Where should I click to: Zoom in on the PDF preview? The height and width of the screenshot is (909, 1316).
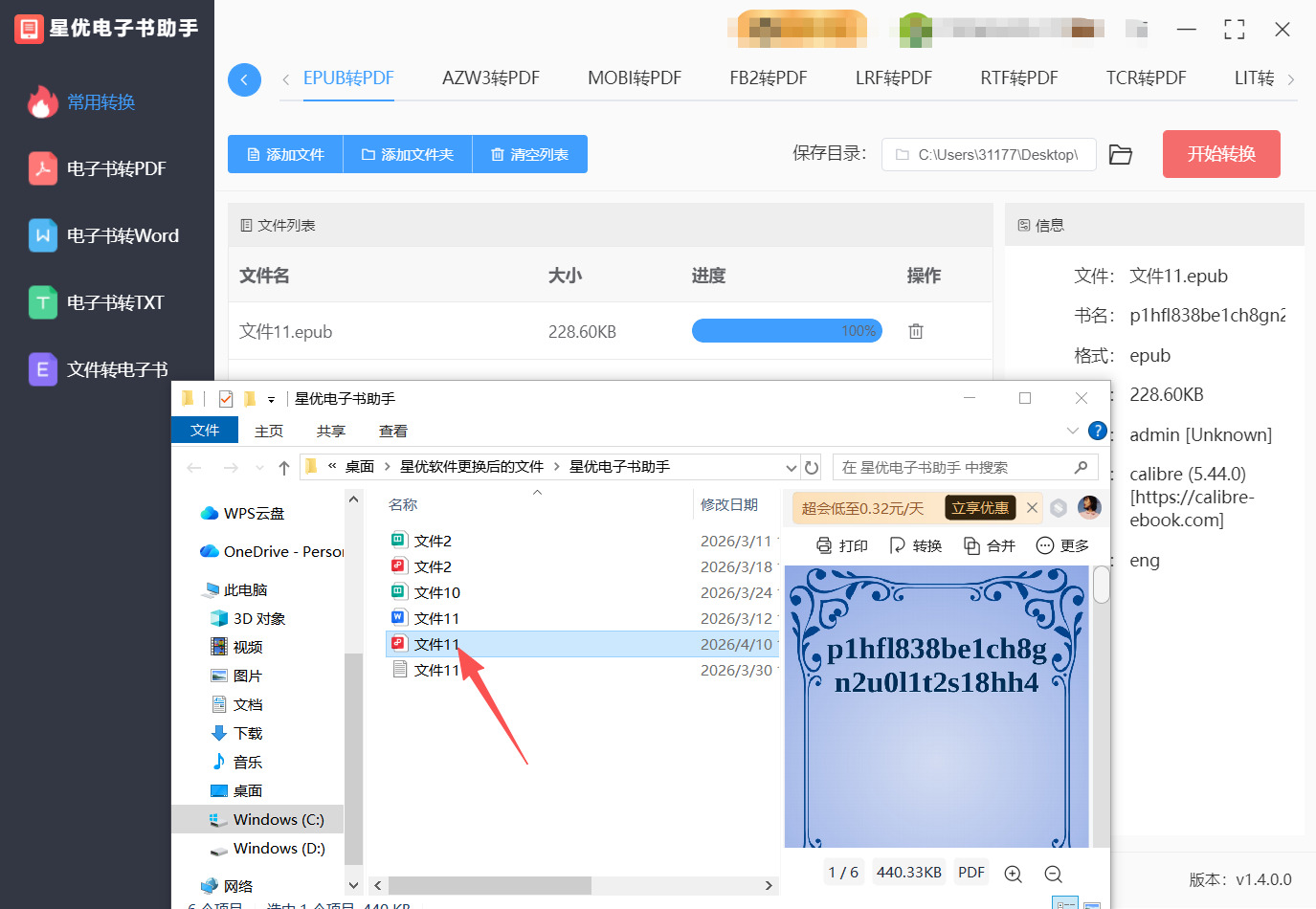(x=1014, y=874)
